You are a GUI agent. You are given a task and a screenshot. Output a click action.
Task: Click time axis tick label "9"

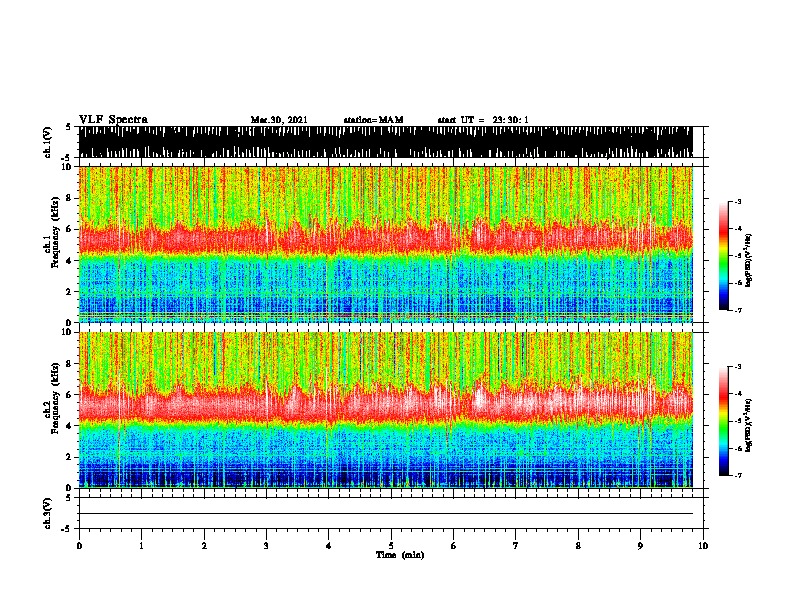coord(640,546)
